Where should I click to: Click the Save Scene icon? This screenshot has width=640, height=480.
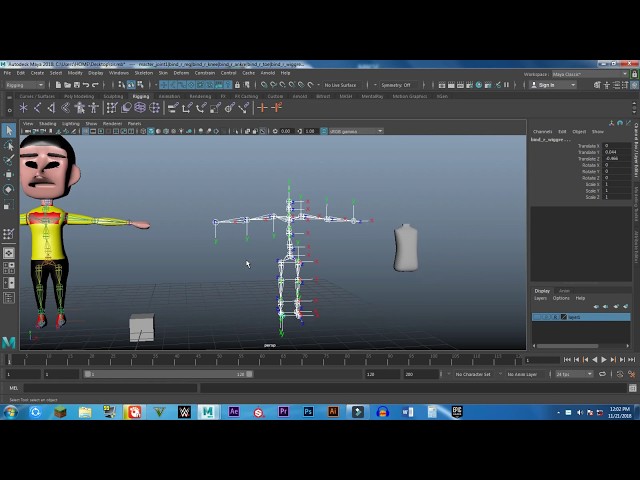77,85
